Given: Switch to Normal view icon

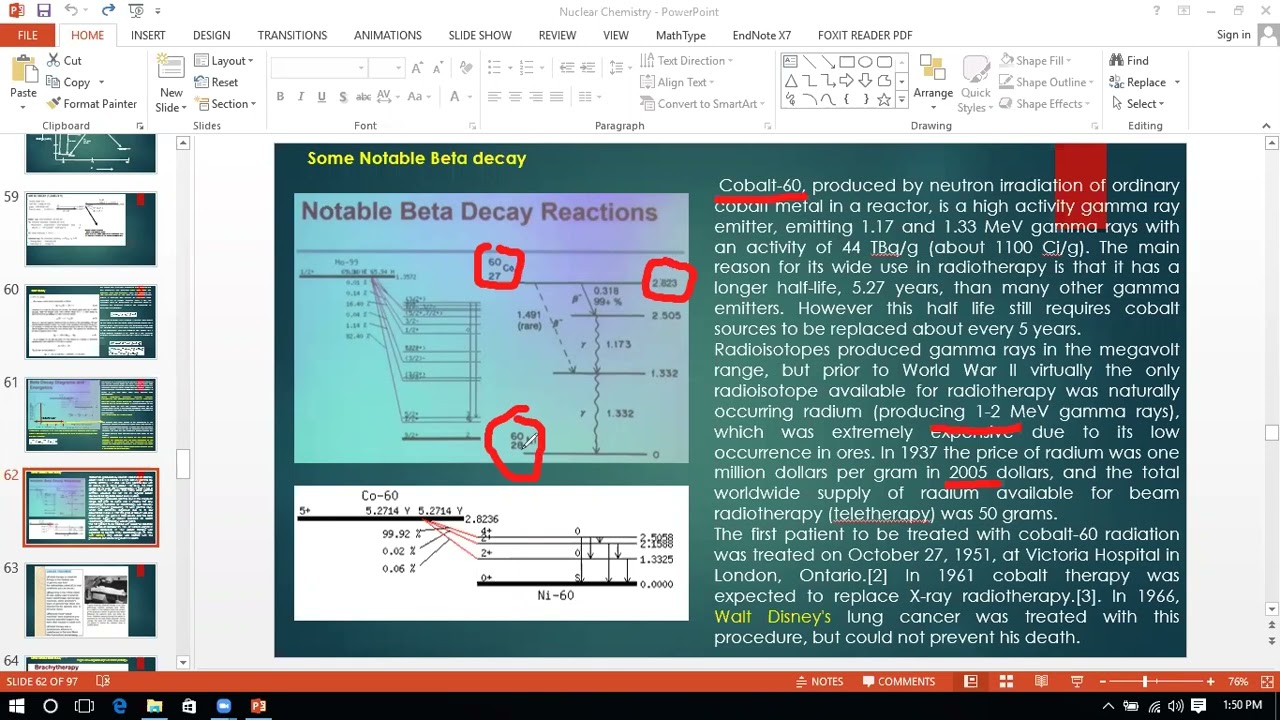Looking at the screenshot, I should [970, 682].
